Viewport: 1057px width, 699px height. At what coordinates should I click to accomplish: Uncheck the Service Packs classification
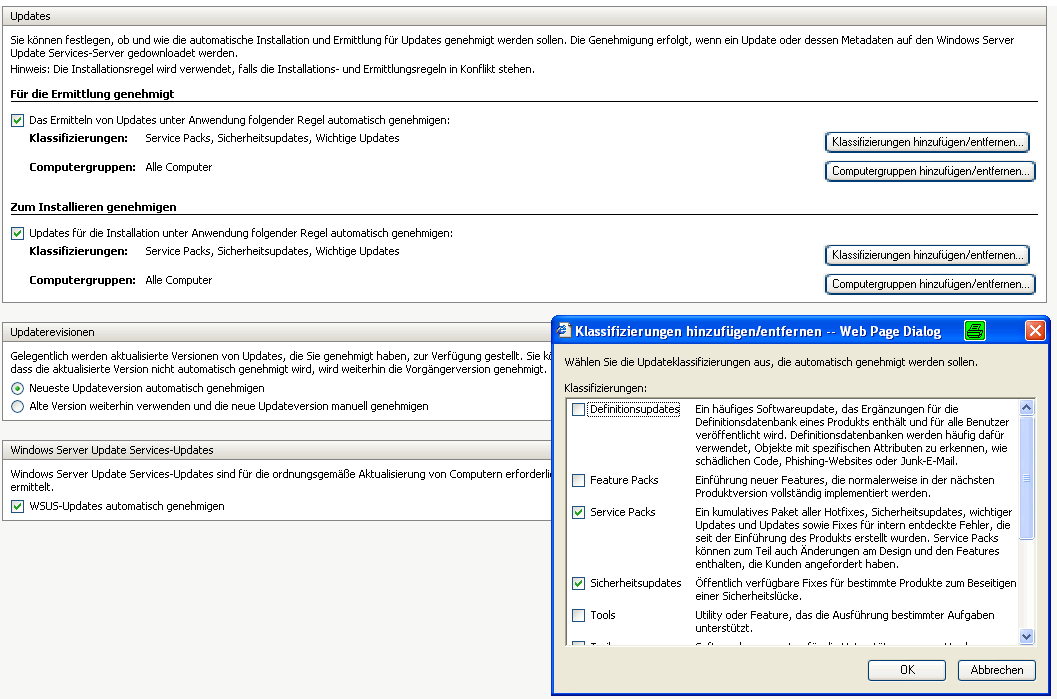578,512
